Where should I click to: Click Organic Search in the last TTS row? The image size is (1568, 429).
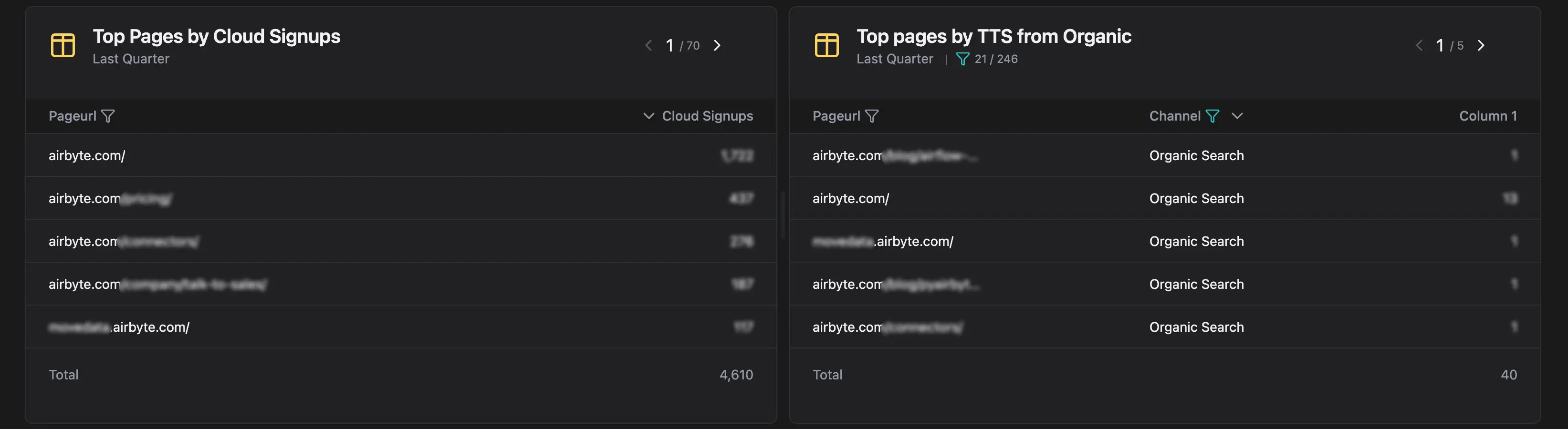1196,327
